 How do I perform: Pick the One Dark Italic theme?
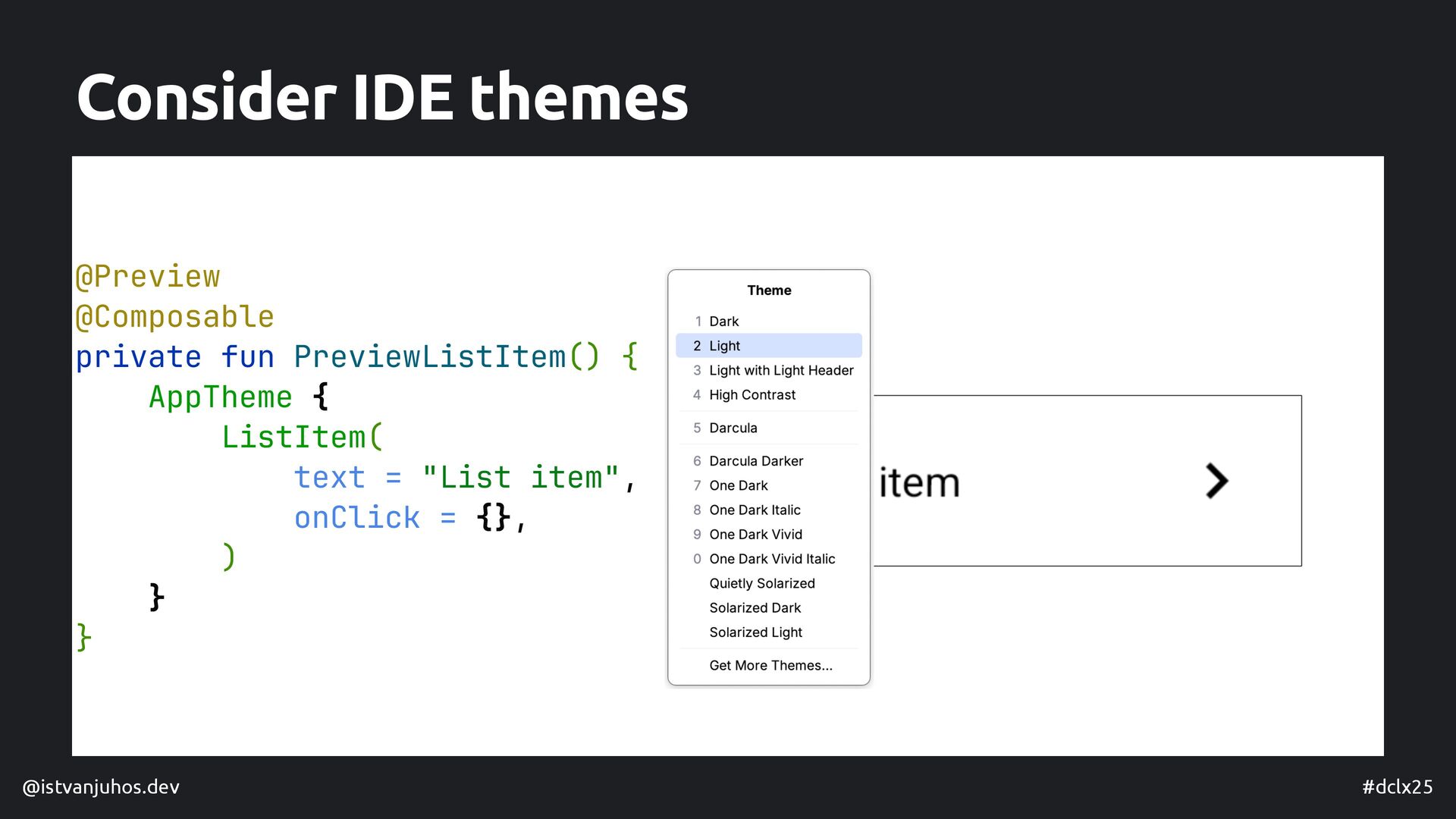point(768,510)
